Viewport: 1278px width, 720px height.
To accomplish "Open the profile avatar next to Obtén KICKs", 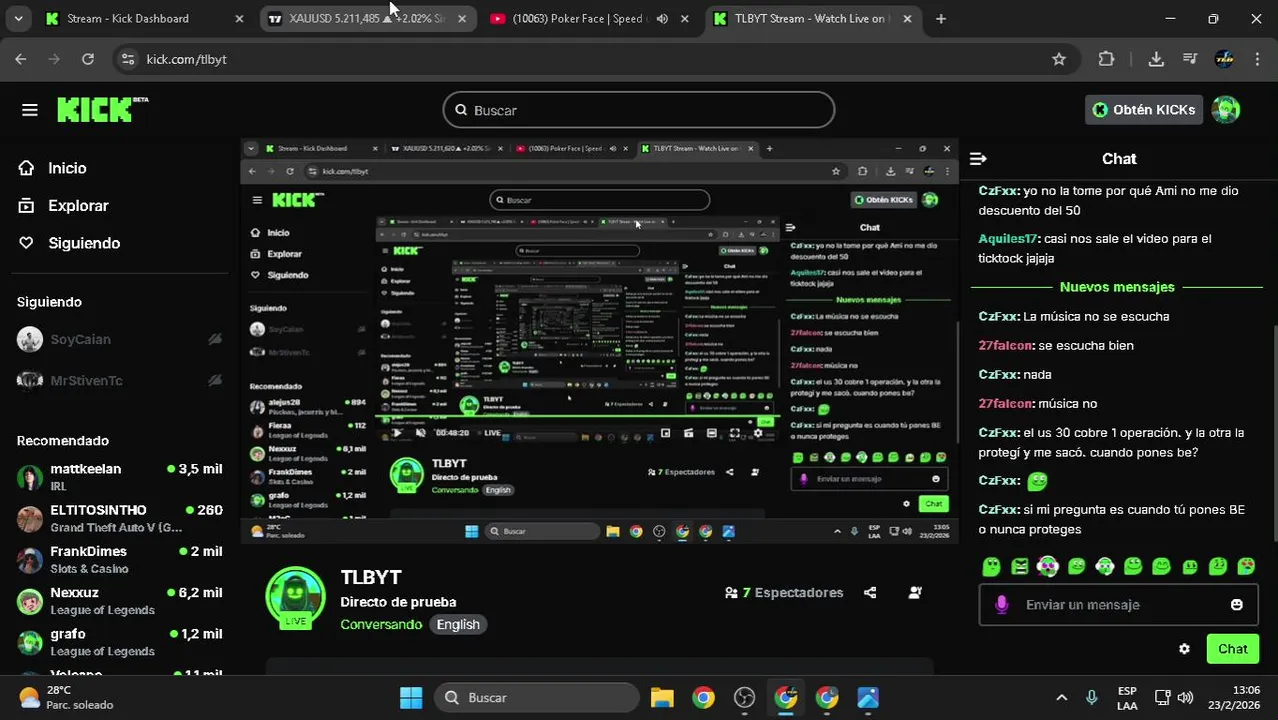I will coord(1226,110).
